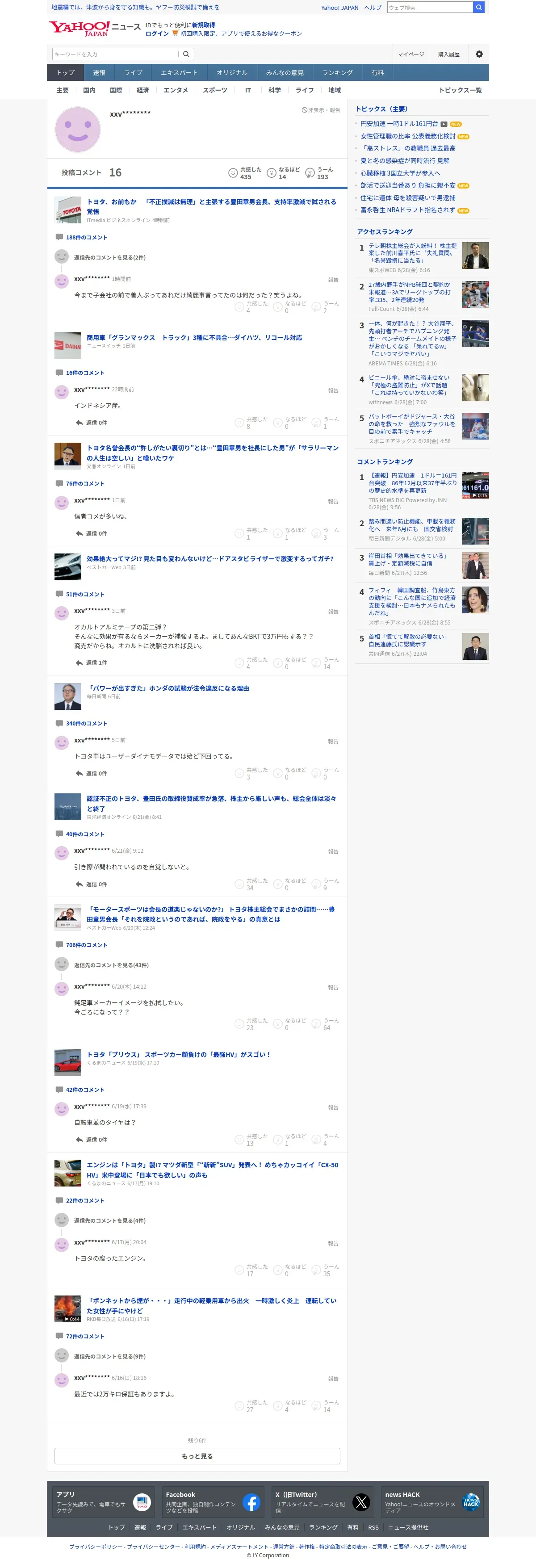Click the video icon next to 円安加速 topic

click(444, 124)
